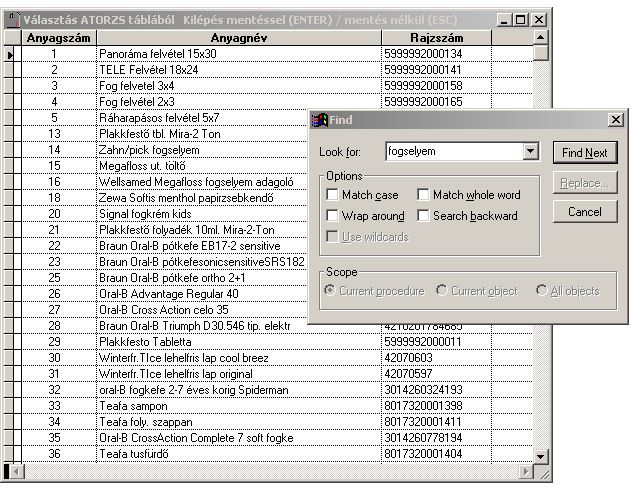Click Braun Oral-B pótkefe ortho 2+1
Screen dimensions: 632x487
click(202, 278)
